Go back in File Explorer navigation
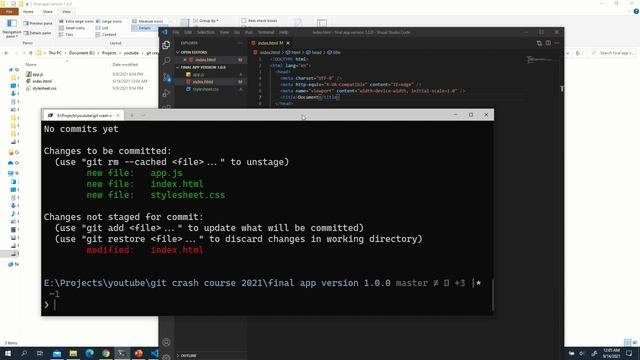The height and width of the screenshot is (360, 640). [x=6, y=53]
